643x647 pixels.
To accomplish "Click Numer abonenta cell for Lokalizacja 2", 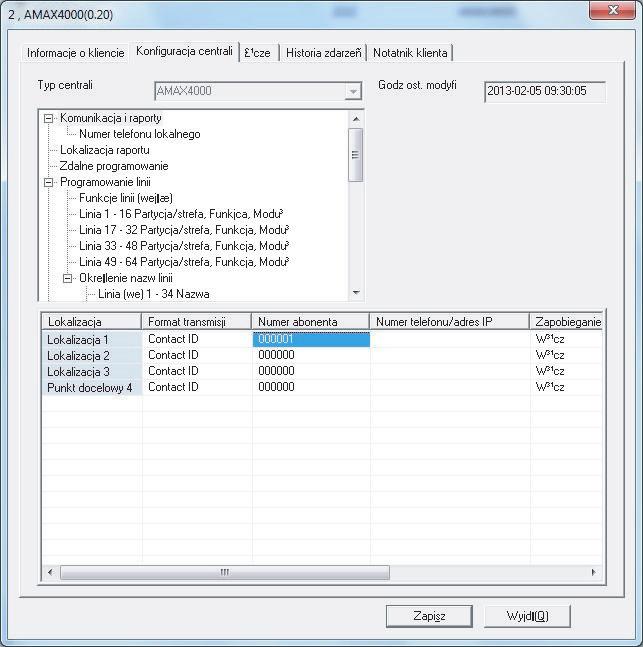I will 311,355.
